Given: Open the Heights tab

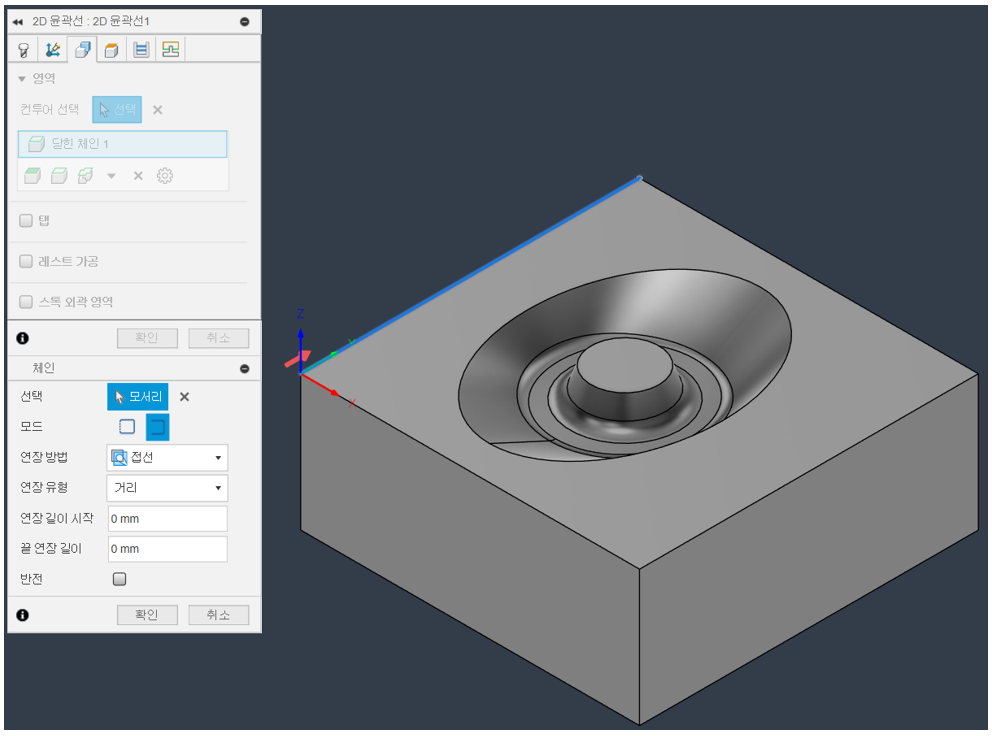Looking at the screenshot, I should click(111, 49).
